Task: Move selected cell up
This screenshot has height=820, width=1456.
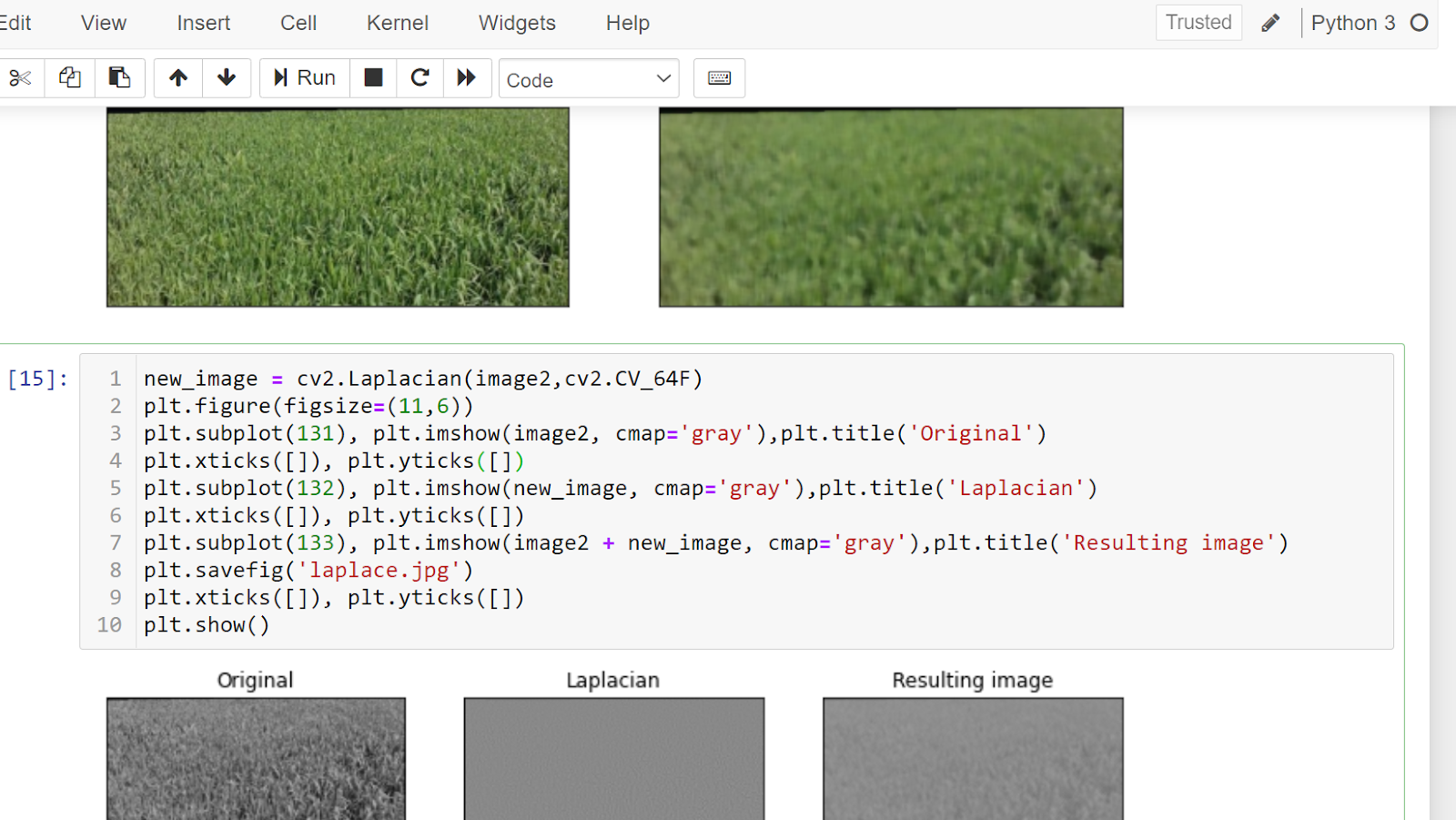Action: click(x=178, y=78)
